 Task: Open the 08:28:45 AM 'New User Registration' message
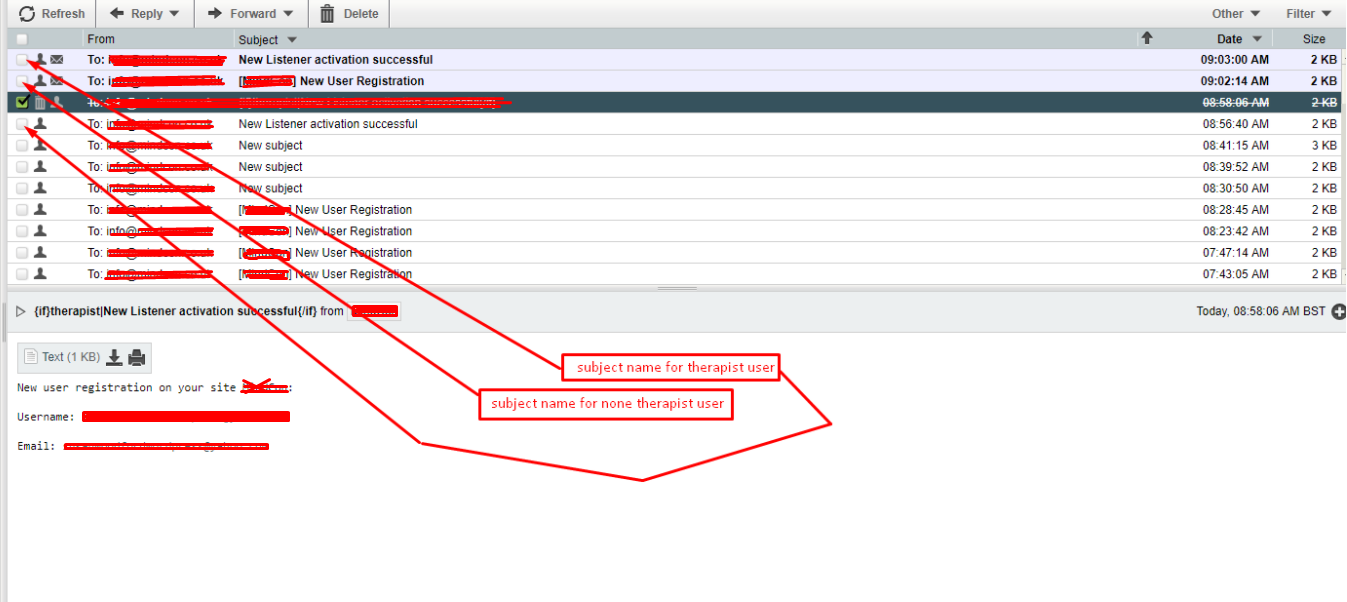(x=325, y=210)
